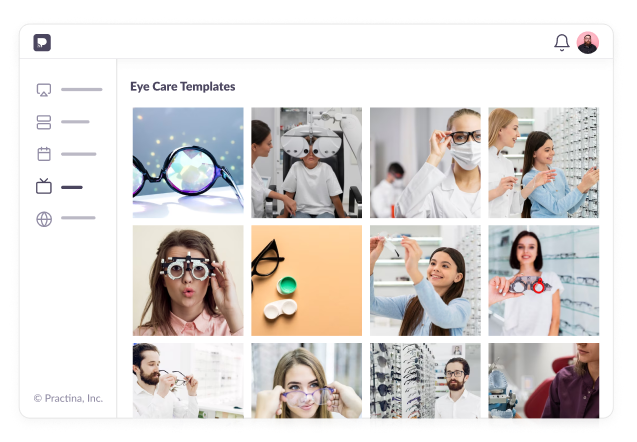Open the user profile avatar
This screenshot has height=442, width=637.
[588, 42]
